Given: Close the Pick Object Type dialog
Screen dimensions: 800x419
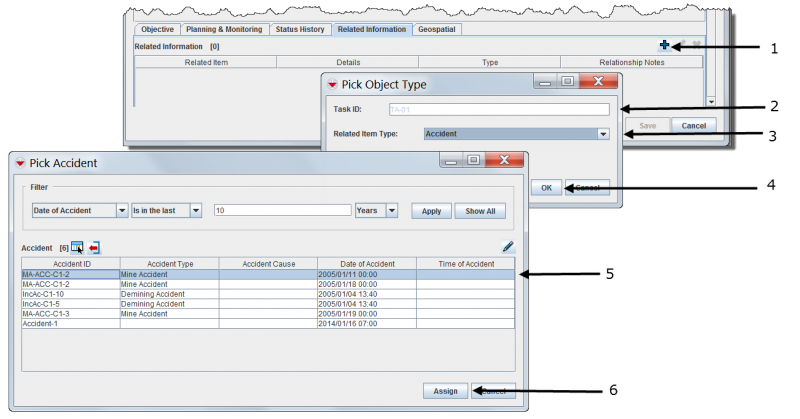Looking at the screenshot, I should pos(598,81).
